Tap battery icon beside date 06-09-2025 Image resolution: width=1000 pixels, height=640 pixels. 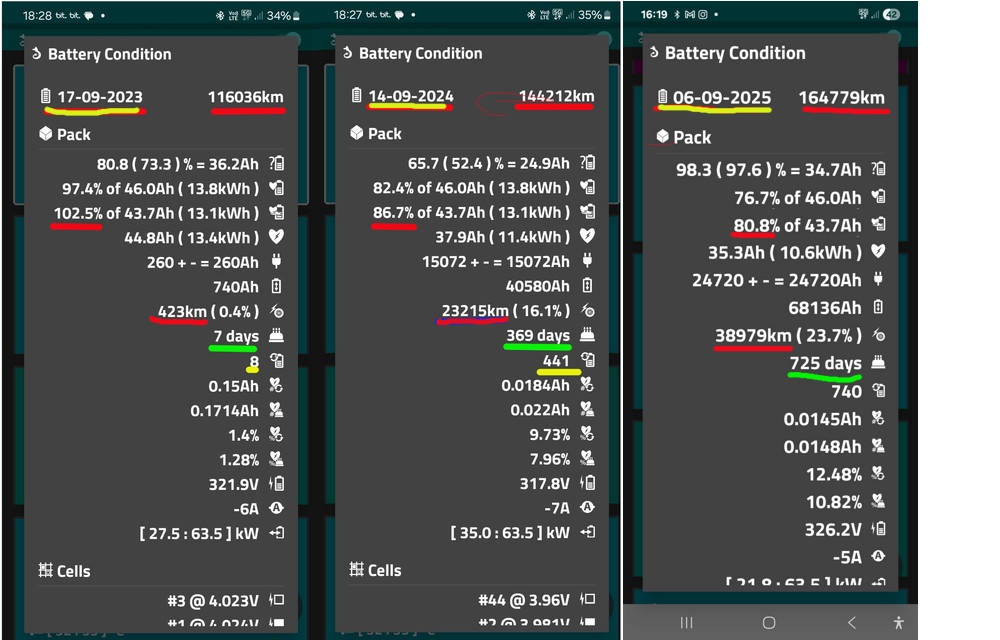[663, 96]
